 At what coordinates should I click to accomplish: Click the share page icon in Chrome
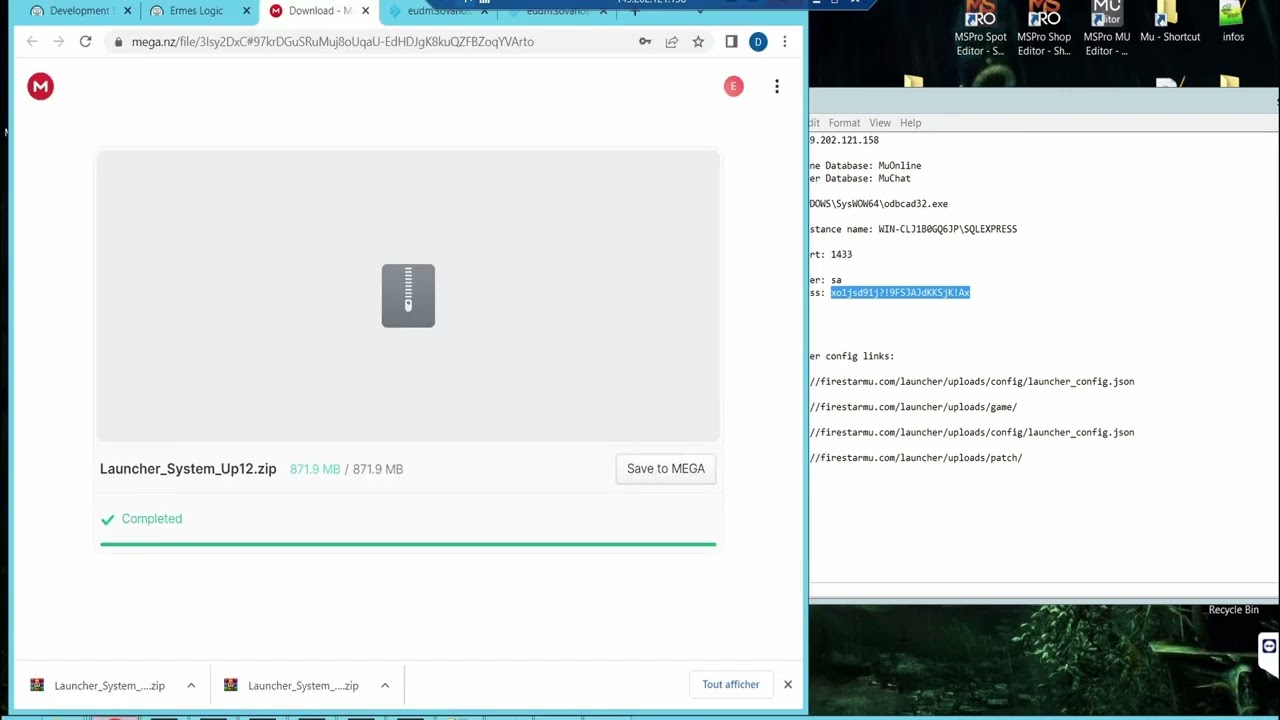click(x=671, y=42)
